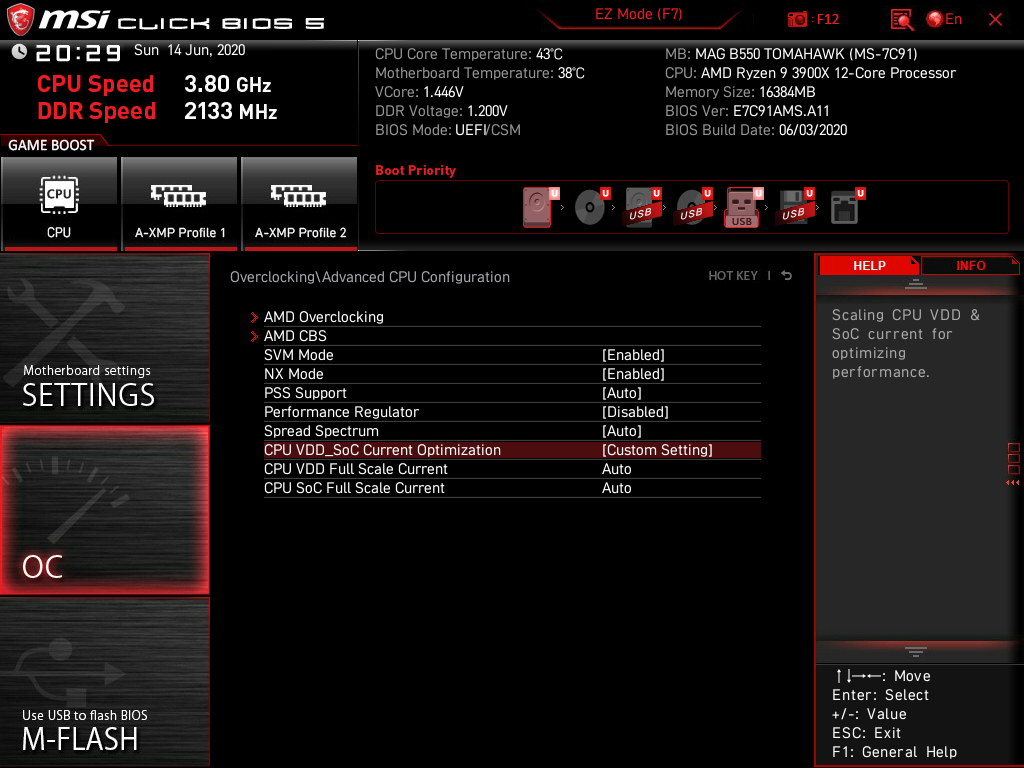Change NX Mode [Enabled] value
The image size is (1024, 768).
(x=633, y=374)
